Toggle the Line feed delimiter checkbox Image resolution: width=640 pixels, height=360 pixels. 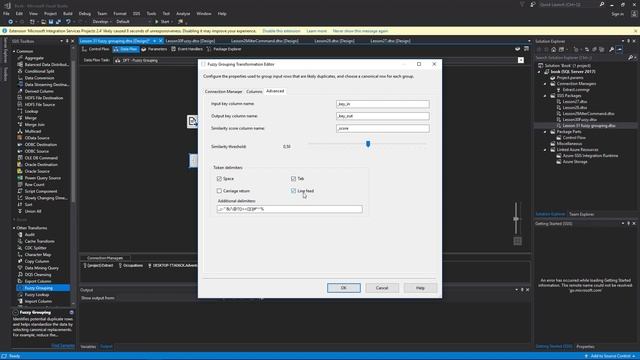point(293,191)
